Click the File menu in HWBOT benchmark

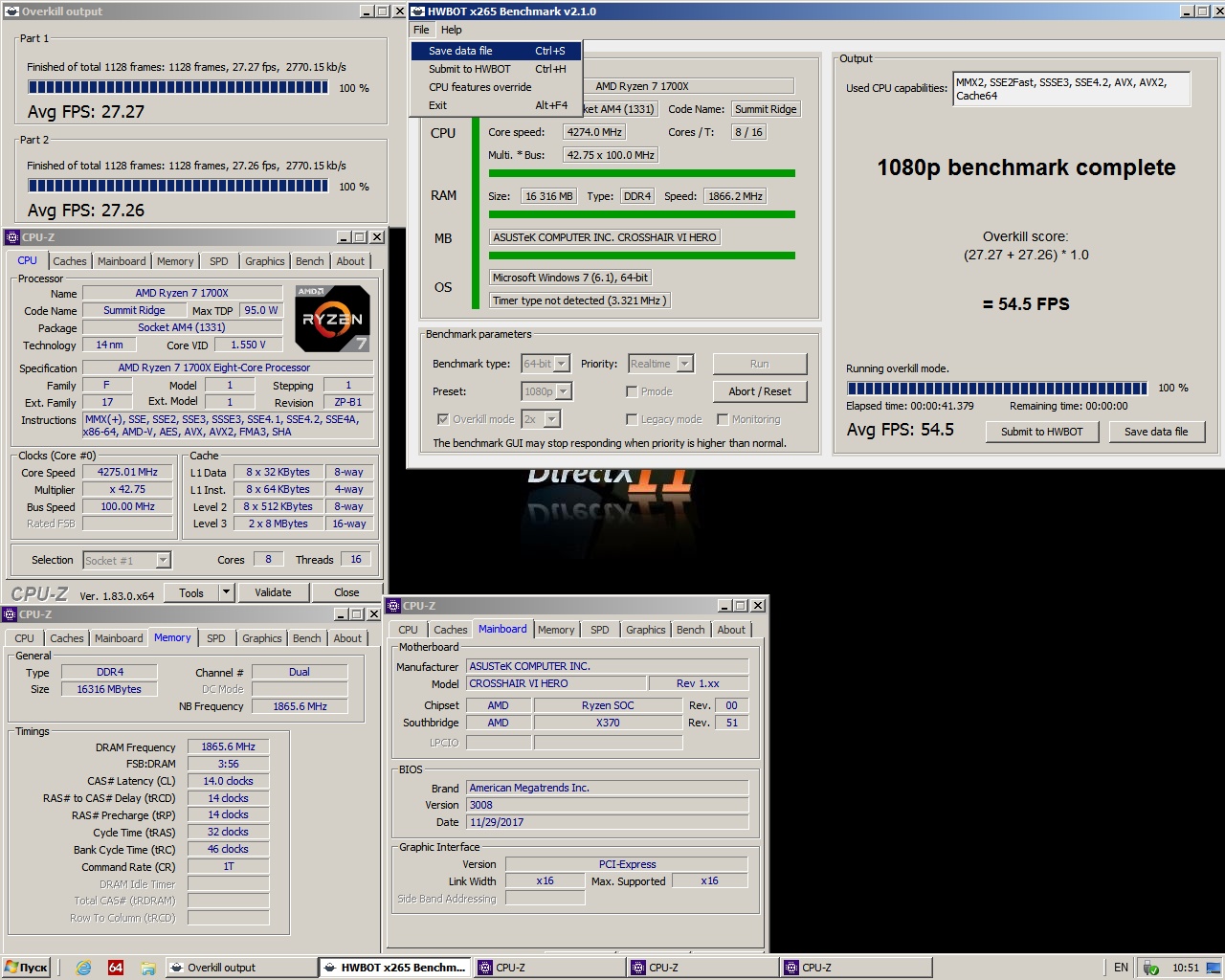(421, 30)
